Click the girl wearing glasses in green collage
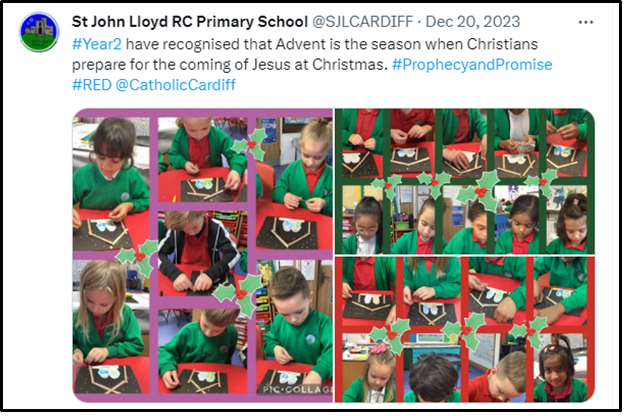Viewport: 626px width, 416px height. (362, 220)
